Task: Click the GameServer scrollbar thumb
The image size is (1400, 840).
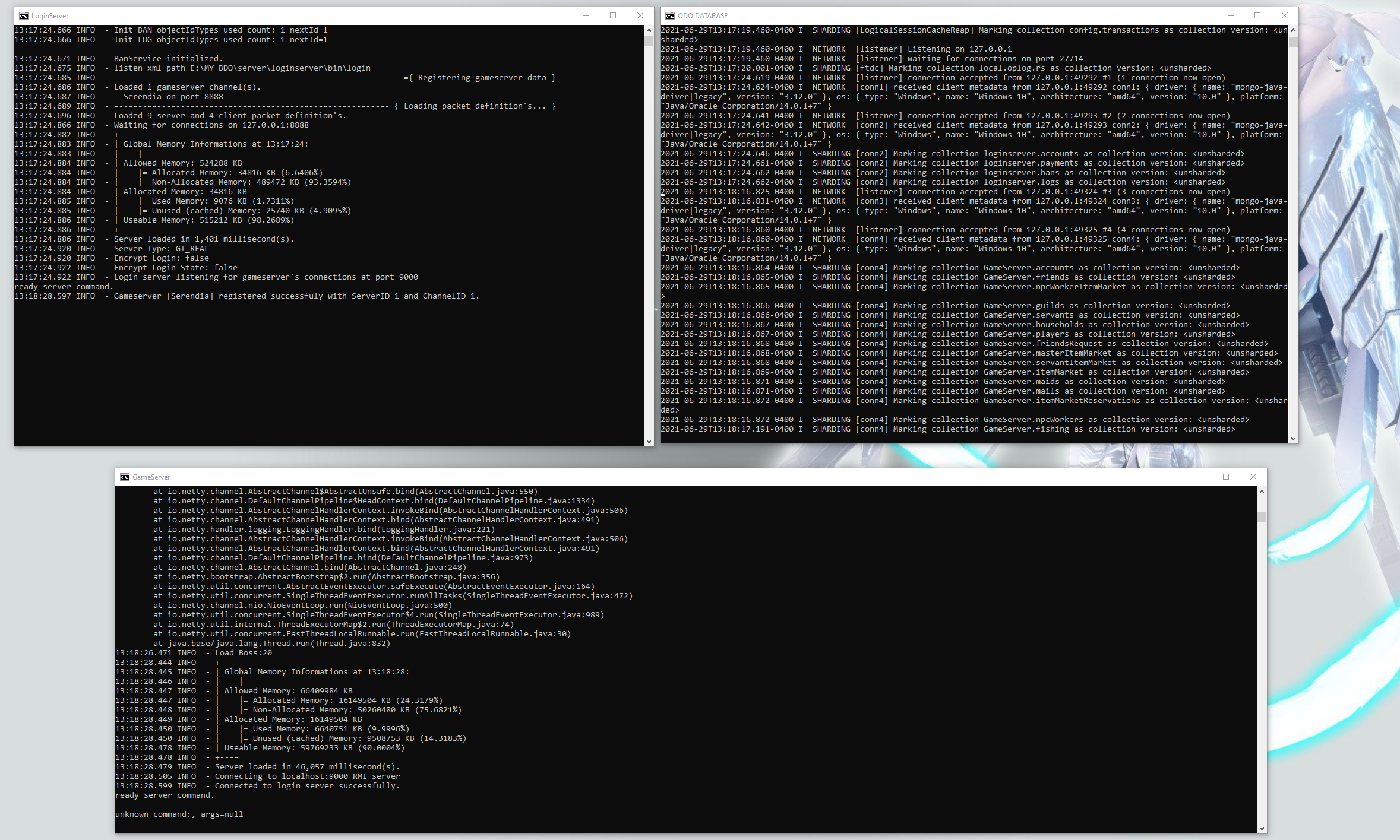Action: click(x=1262, y=516)
